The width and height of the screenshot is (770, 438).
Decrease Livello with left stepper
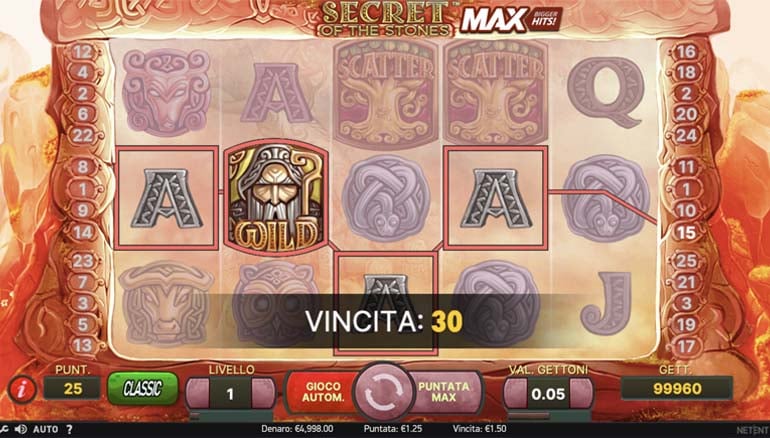[x=198, y=393]
